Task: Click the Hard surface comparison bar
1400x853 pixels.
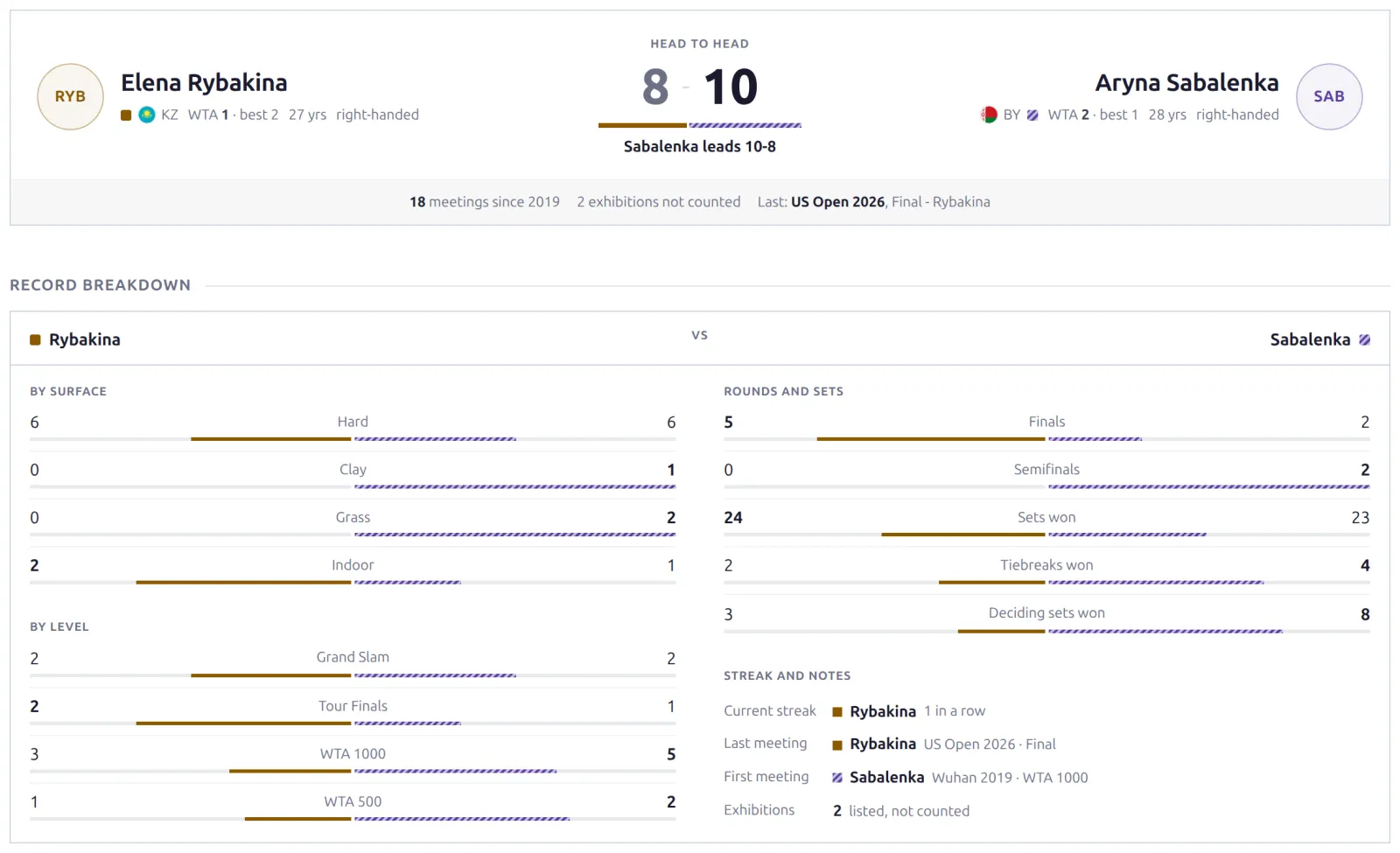Action: tap(353, 439)
